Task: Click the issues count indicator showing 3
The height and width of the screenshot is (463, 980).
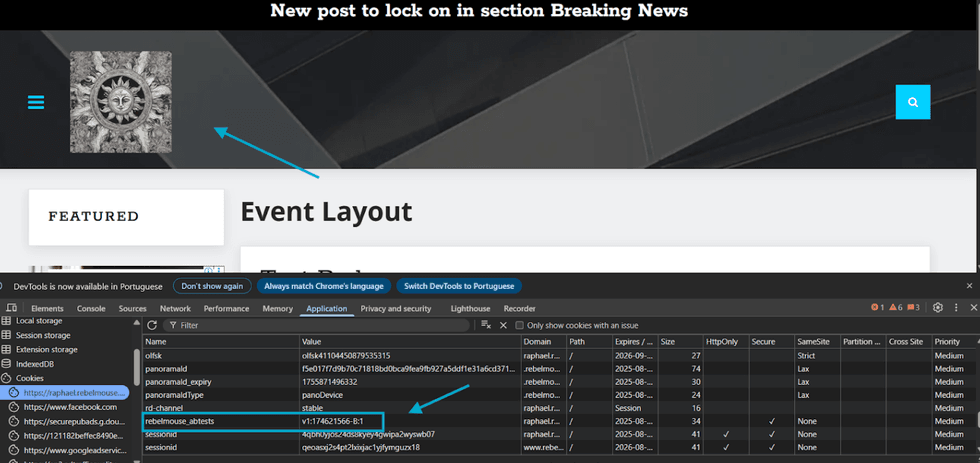Action: pos(913,307)
